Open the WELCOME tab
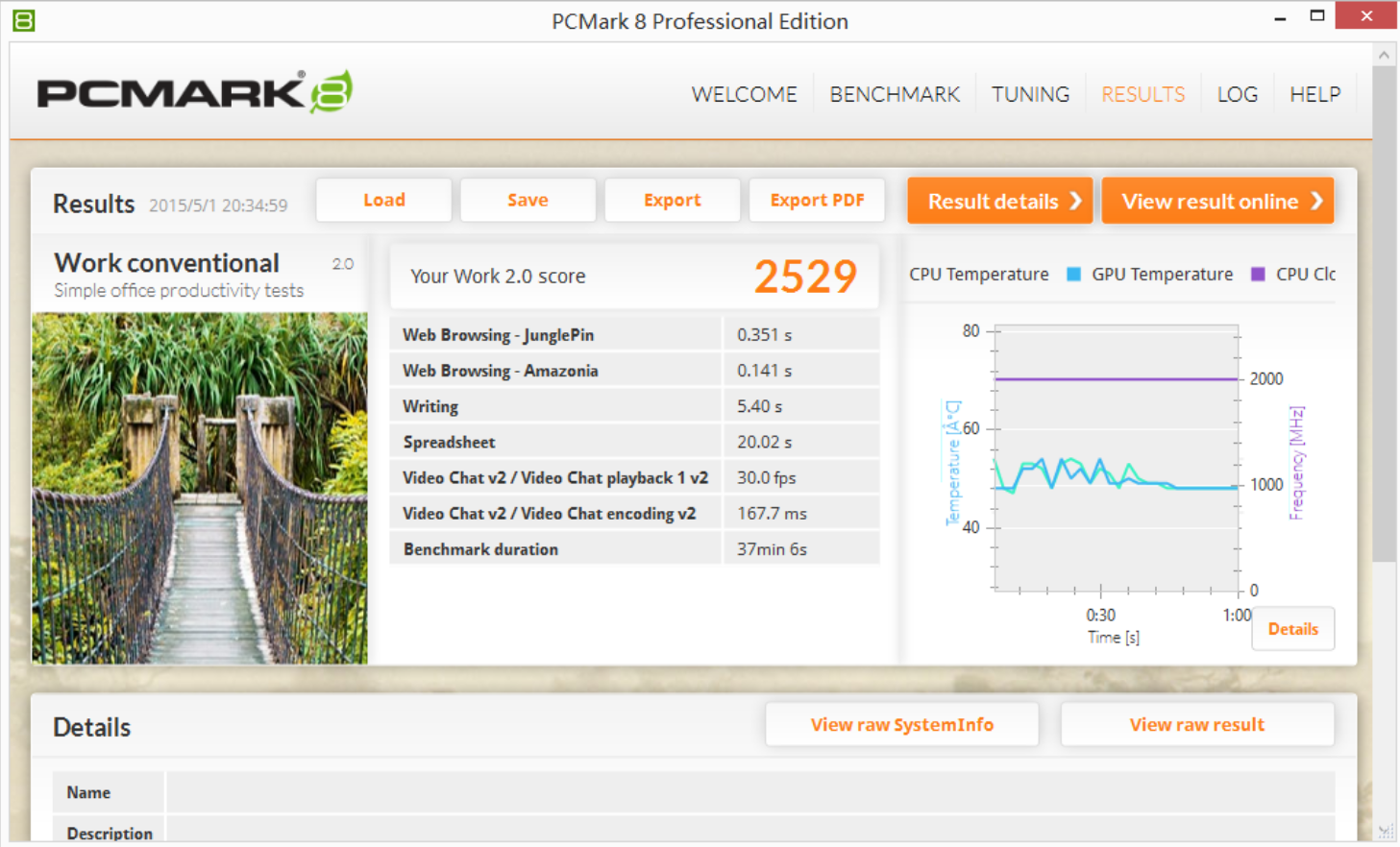Screen dimensions: 1400x847 744,94
